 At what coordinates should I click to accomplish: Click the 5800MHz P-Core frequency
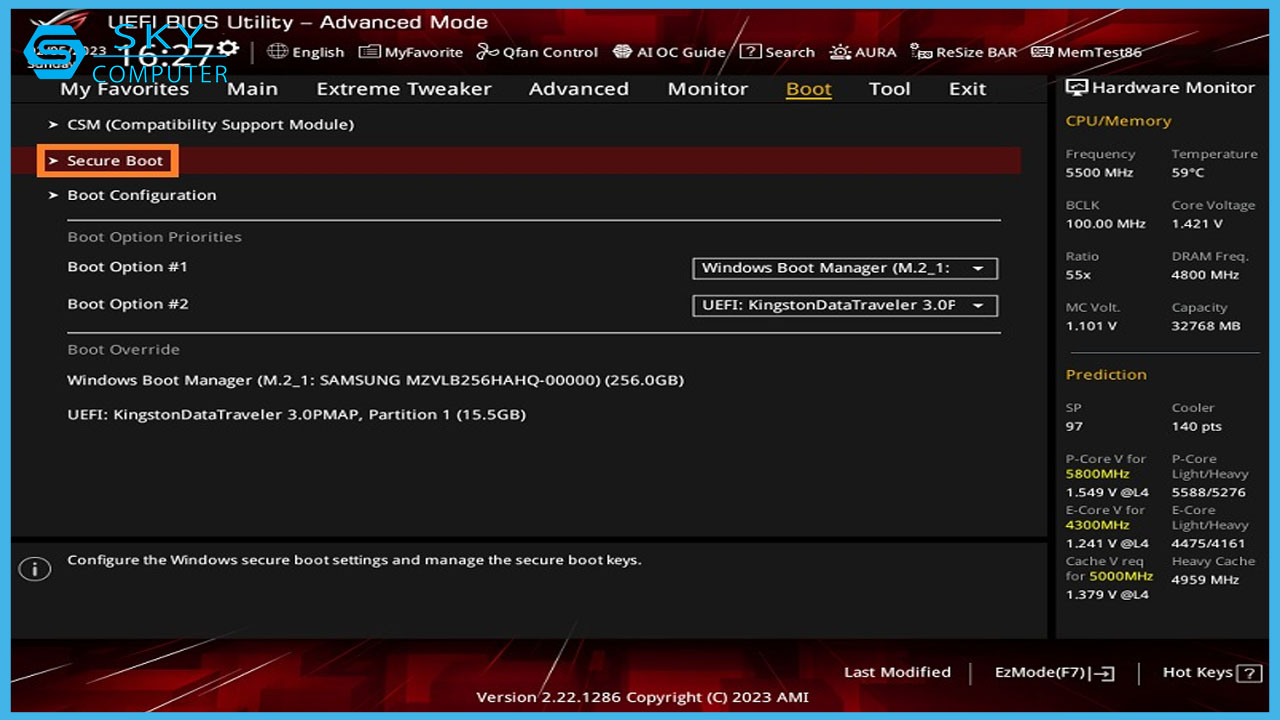point(1098,474)
